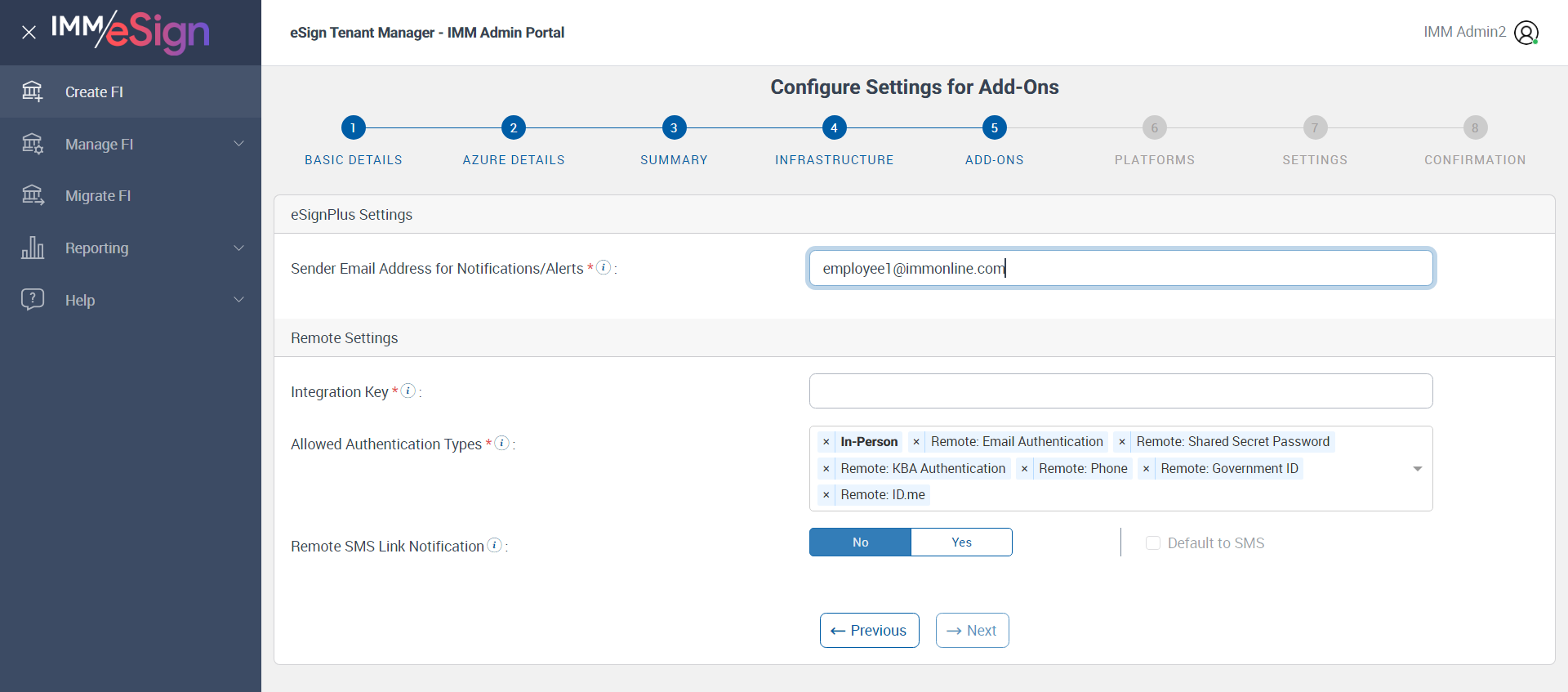Click the Help question mark icon
This screenshot has width=1568, height=692.
[x=33, y=299]
